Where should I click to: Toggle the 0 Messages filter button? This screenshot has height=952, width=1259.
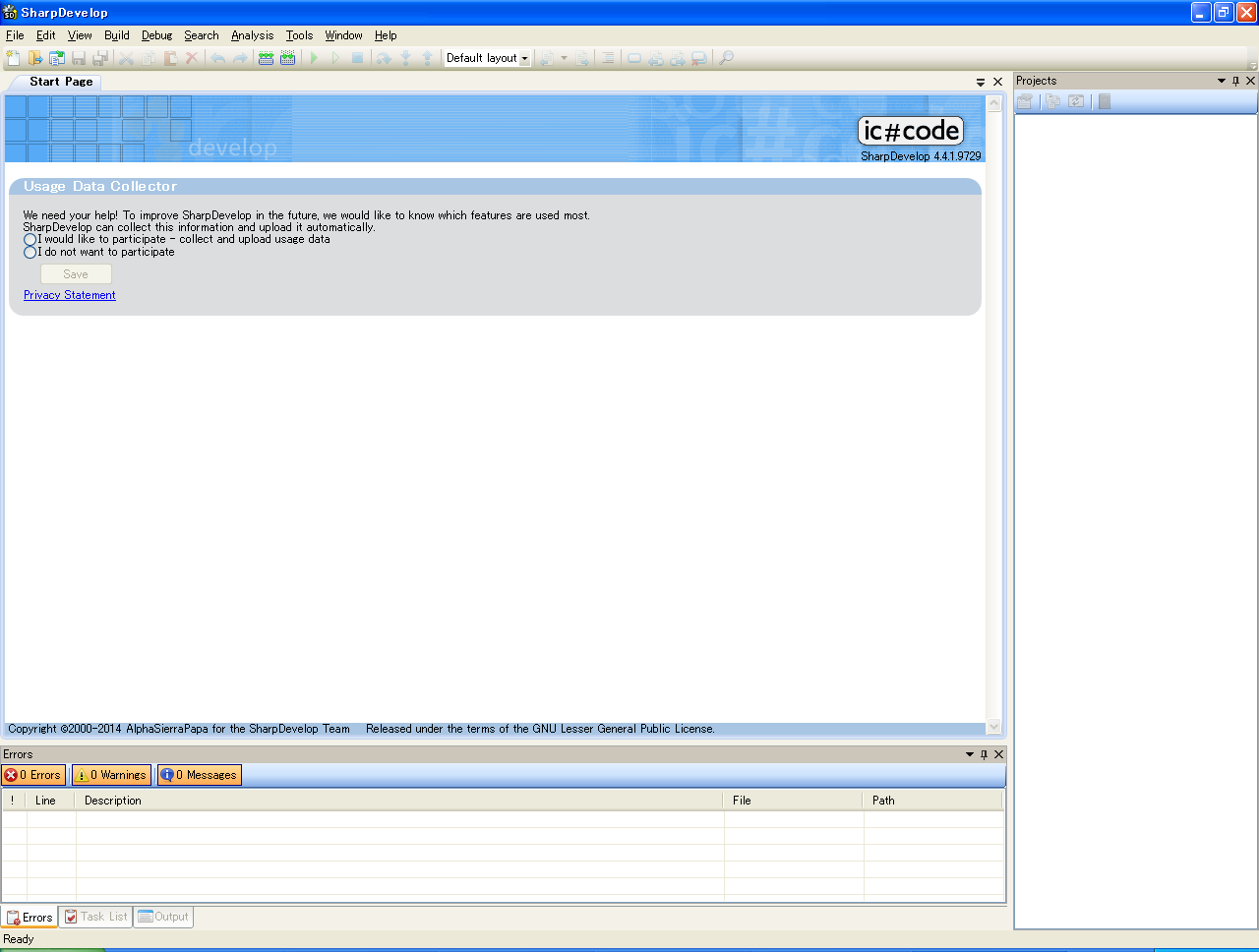click(x=199, y=775)
